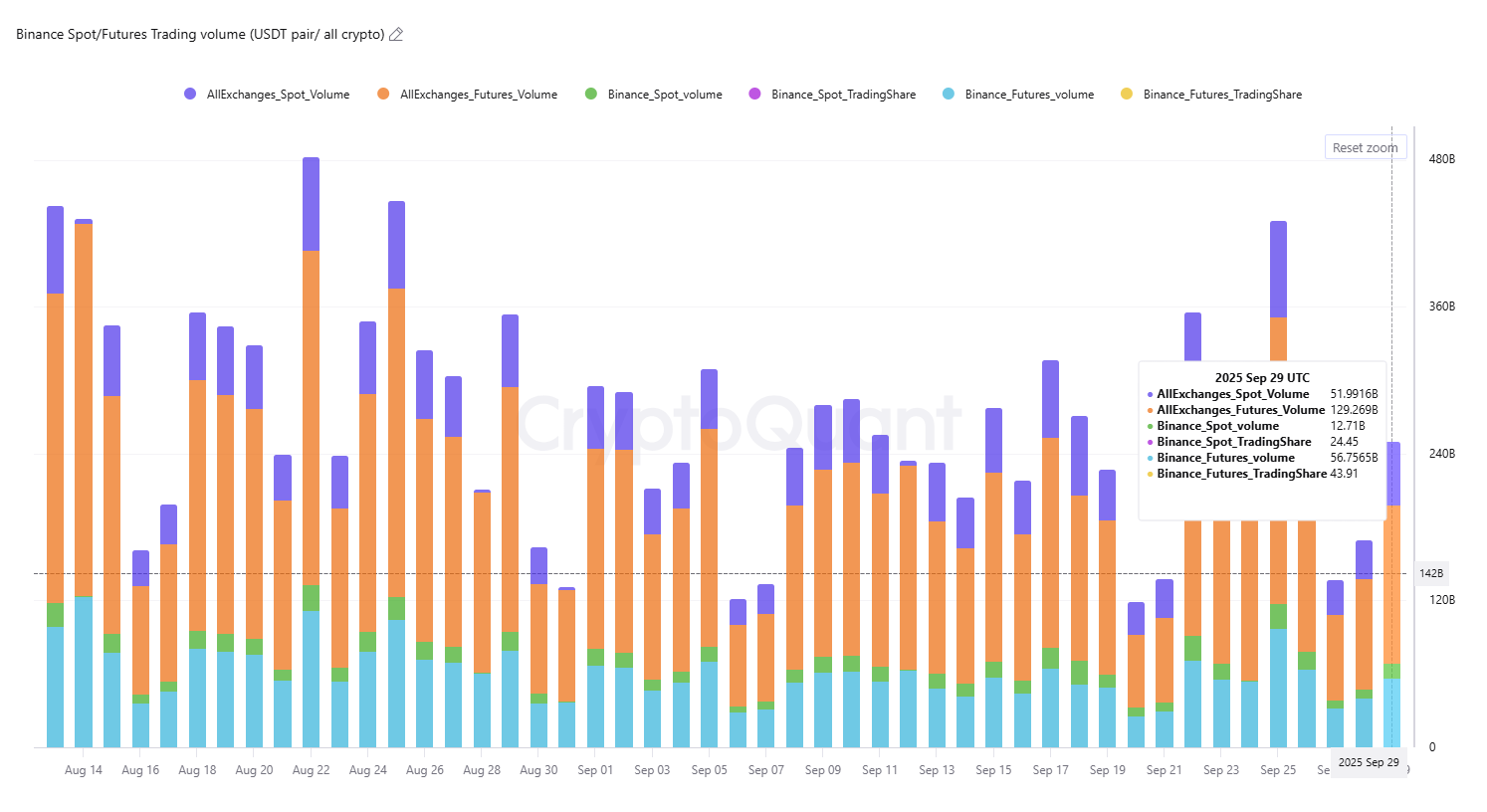Click the Sep 01 x-axis date label
1487x812 pixels.
(x=595, y=770)
